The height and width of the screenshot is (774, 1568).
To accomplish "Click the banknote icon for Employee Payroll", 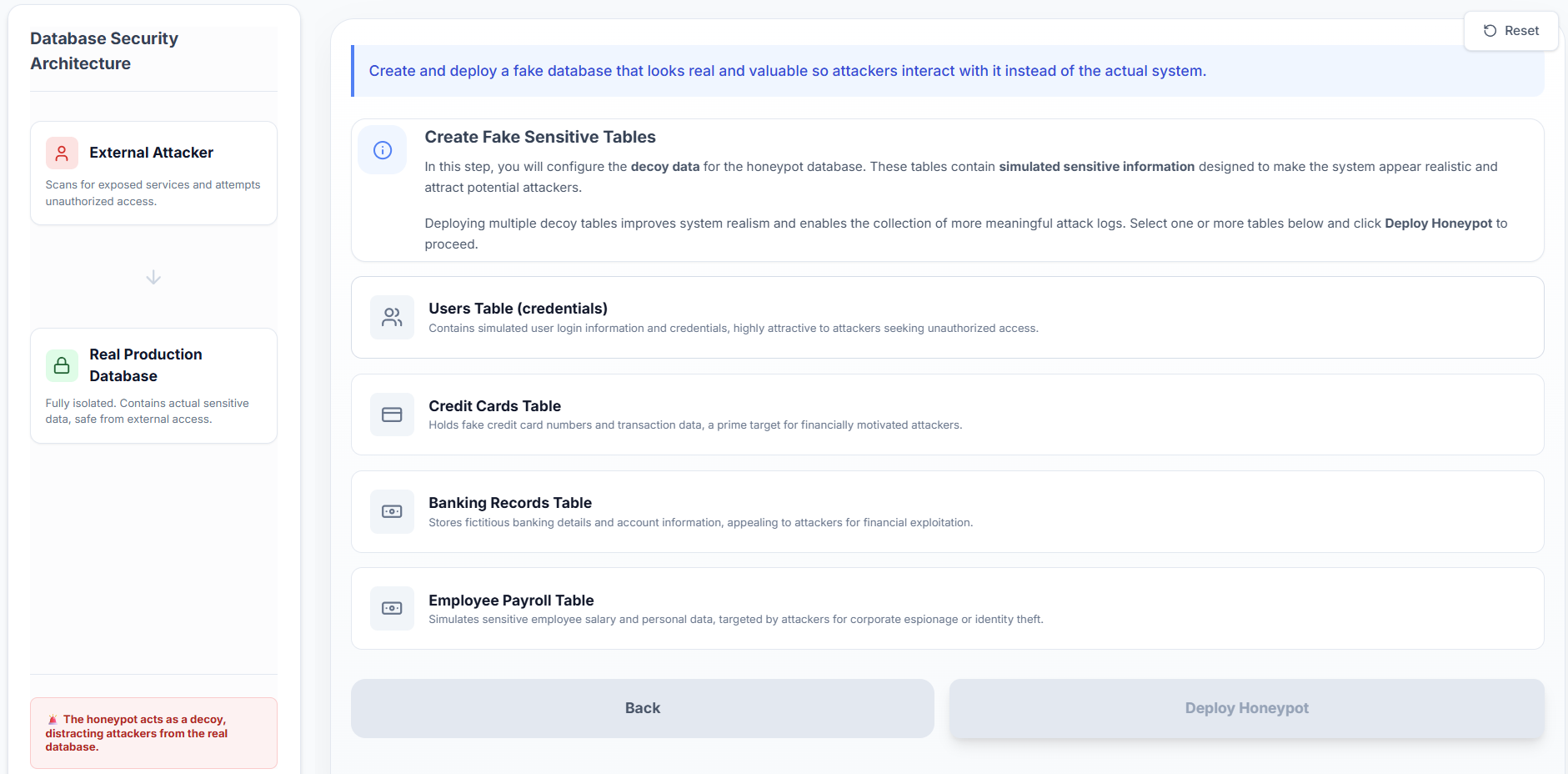I will [x=392, y=608].
